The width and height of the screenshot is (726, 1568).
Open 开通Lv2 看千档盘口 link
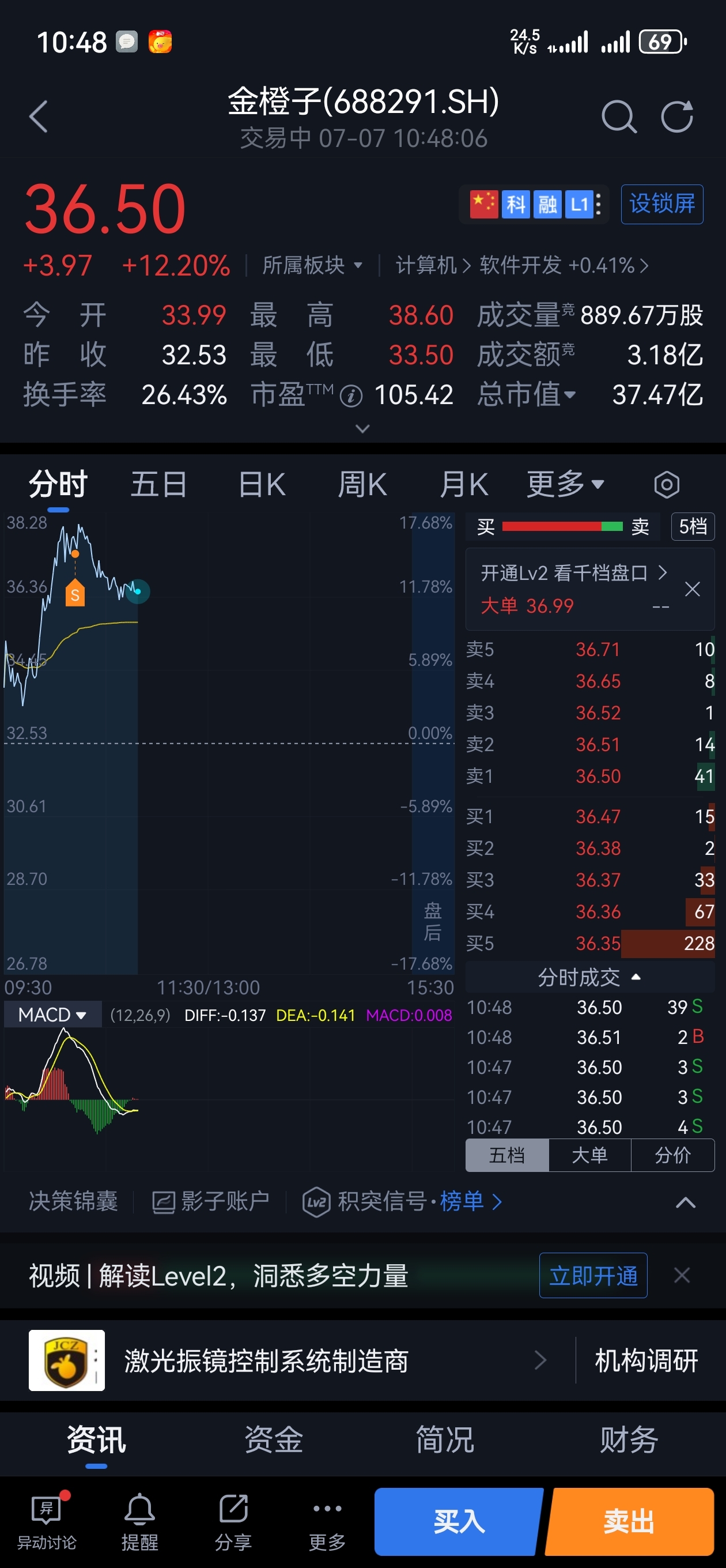tap(574, 573)
